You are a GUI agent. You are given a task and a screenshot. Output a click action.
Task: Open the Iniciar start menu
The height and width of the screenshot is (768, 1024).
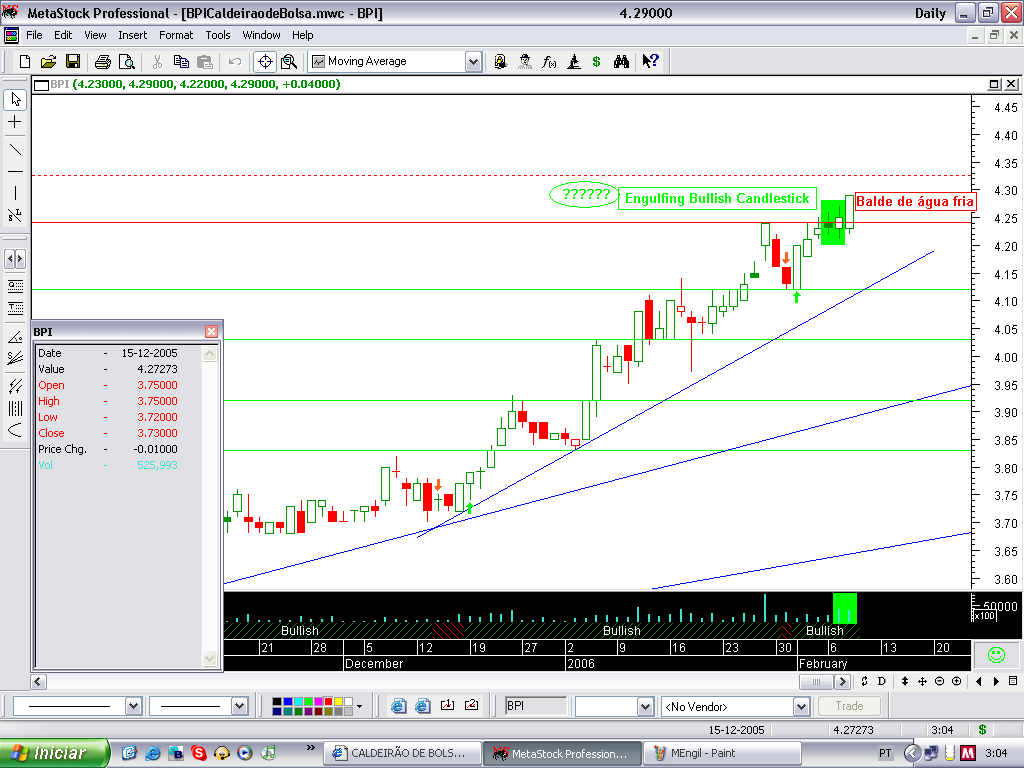coord(54,753)
